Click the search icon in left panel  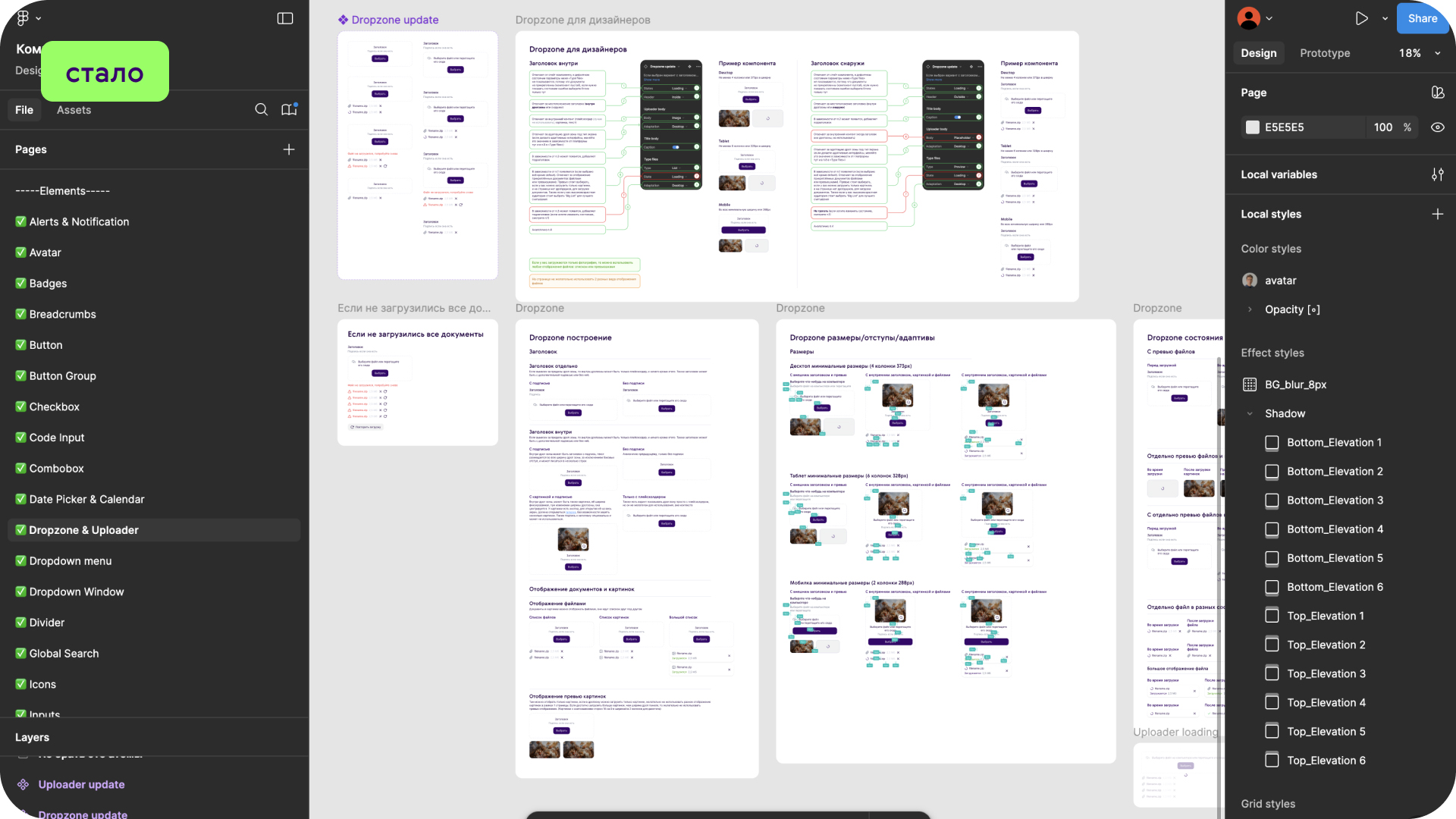[x=261, y=109]
